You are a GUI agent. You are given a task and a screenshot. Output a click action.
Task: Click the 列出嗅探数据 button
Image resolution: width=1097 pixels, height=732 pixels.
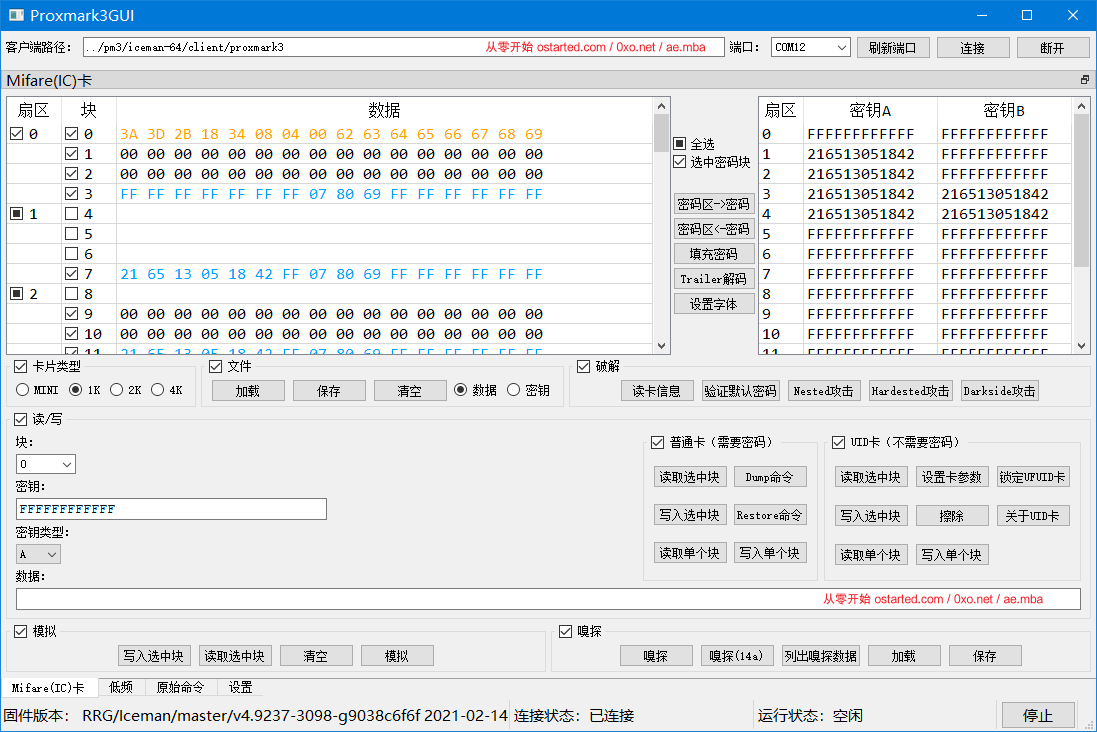pos(821,656)
